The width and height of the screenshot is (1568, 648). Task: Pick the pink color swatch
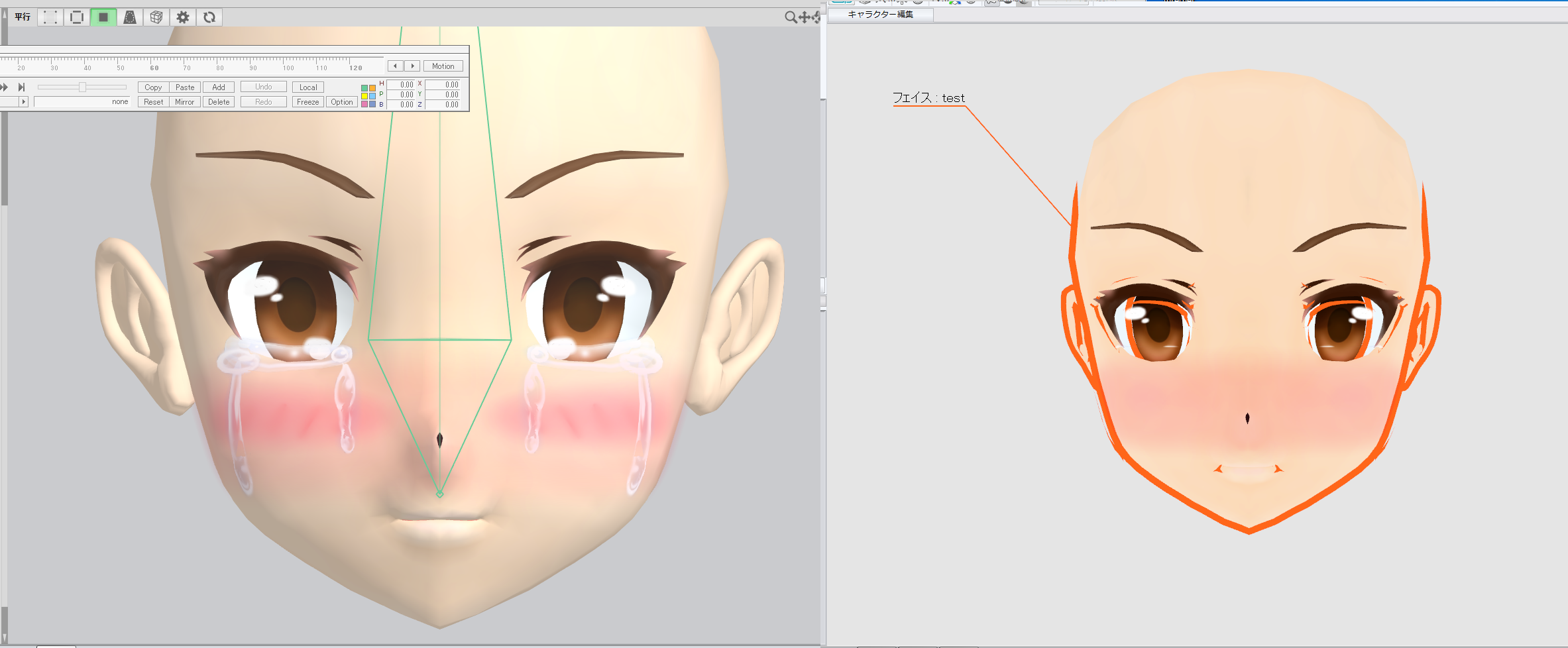(x=364, y=104)
